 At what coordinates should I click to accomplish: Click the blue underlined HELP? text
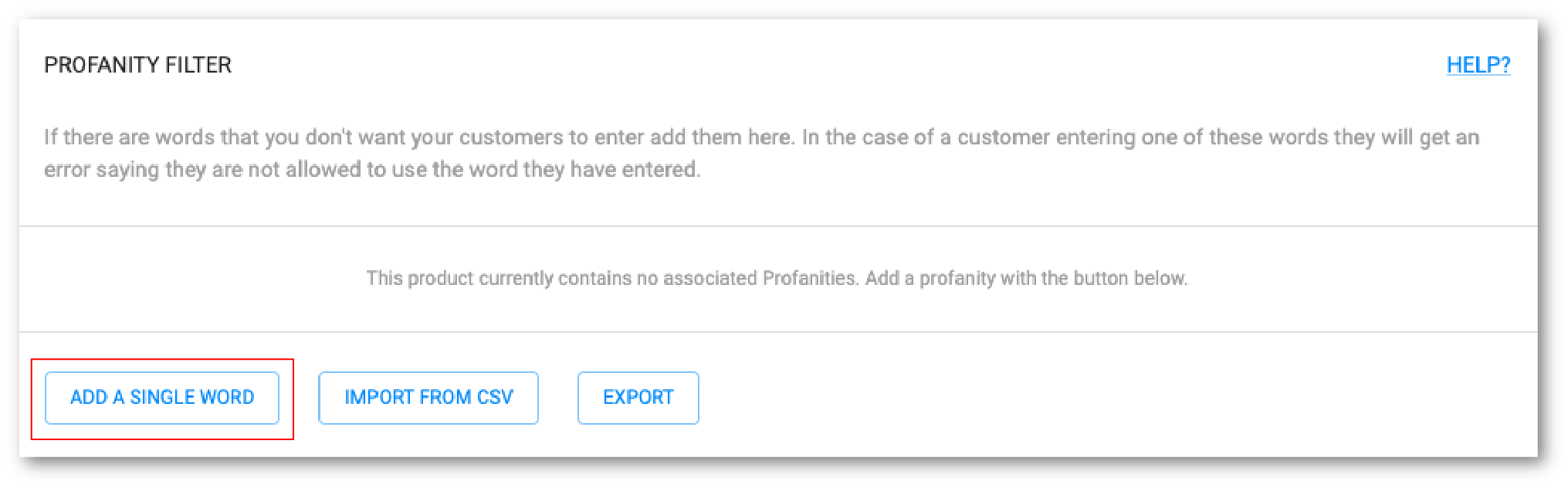(x=1478, y=65)
